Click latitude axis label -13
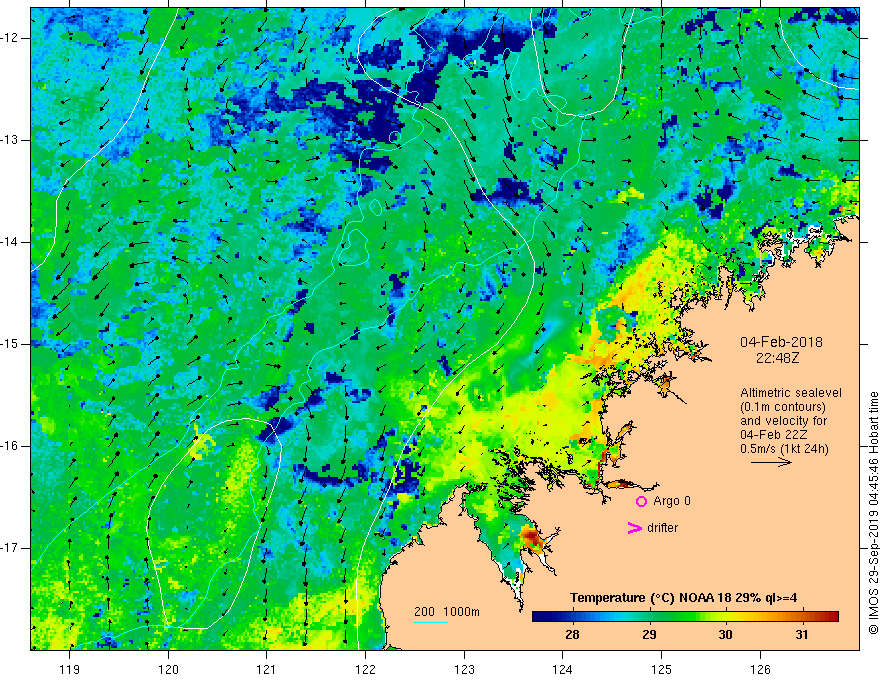Image resolution: width=880 pixels, height=680 pixels. tap(10, 140)
